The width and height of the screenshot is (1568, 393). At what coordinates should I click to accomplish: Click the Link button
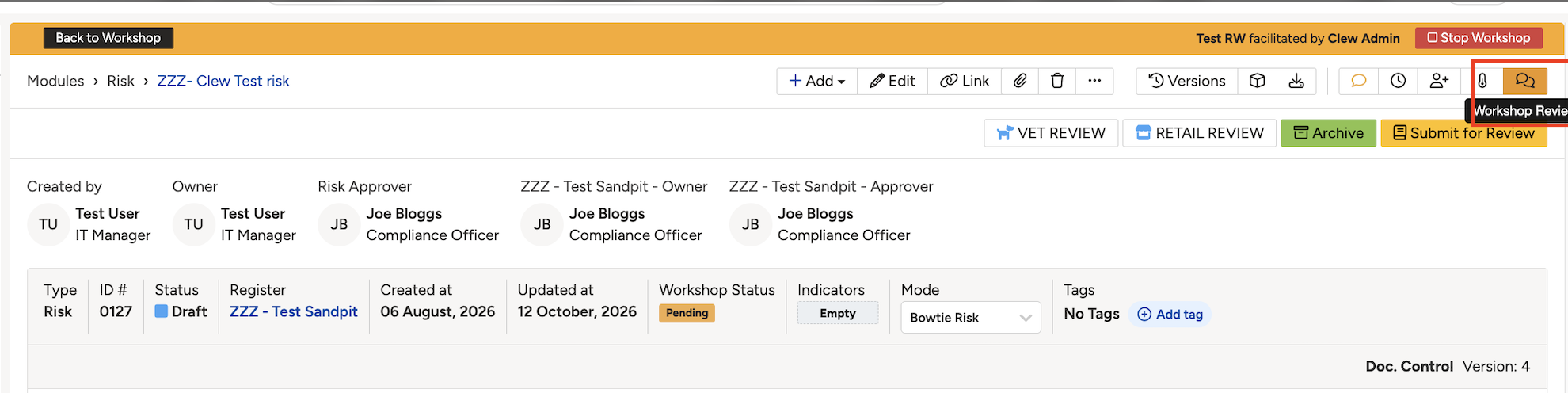point(965,81)
